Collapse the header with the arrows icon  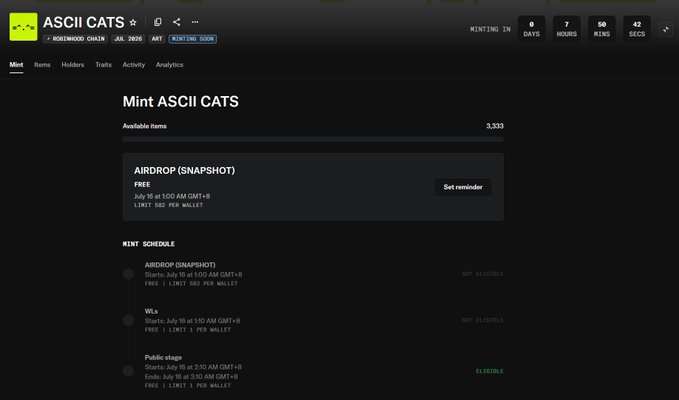point(666,29)
